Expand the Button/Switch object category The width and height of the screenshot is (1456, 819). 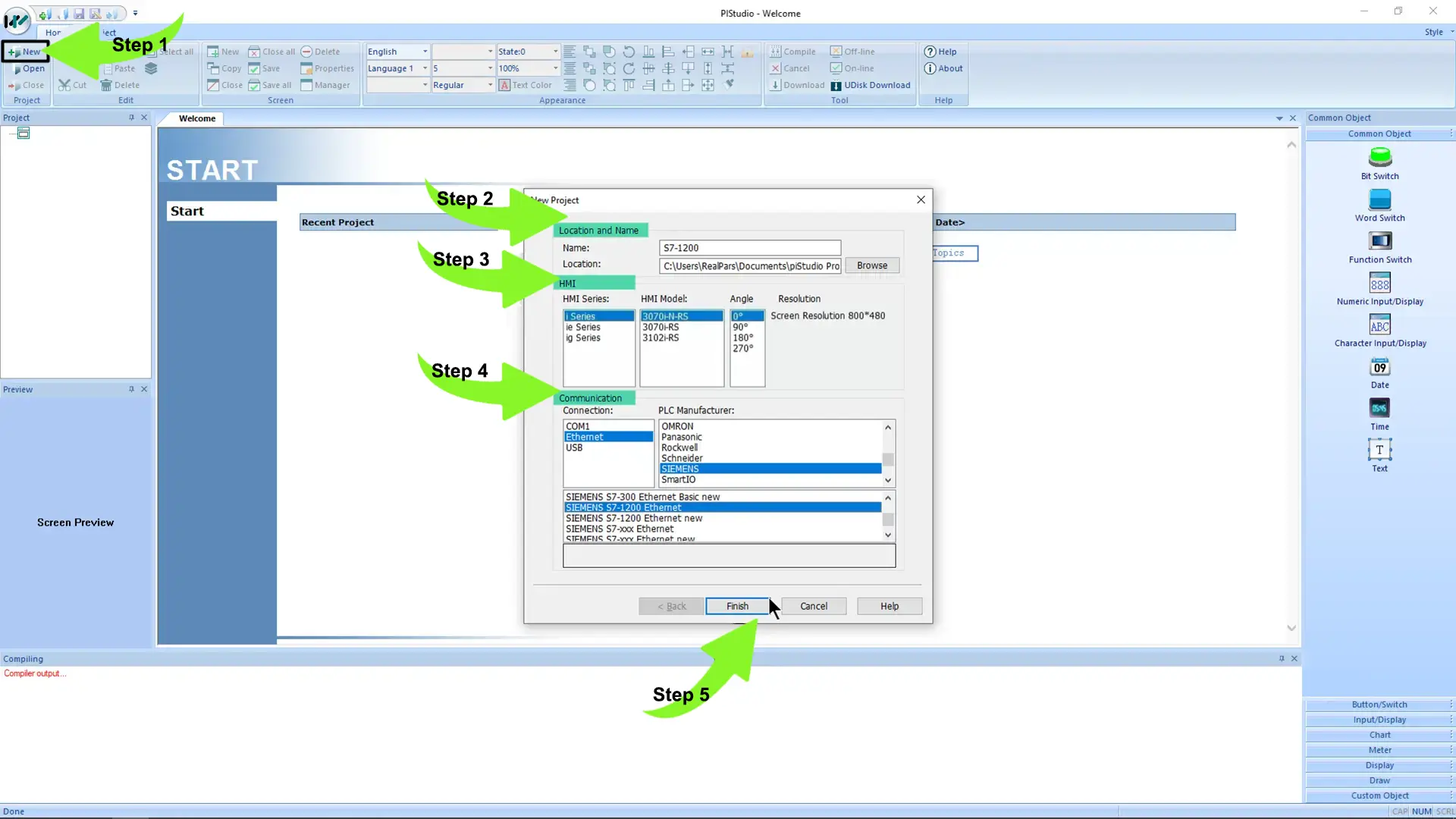(1379, 704)
